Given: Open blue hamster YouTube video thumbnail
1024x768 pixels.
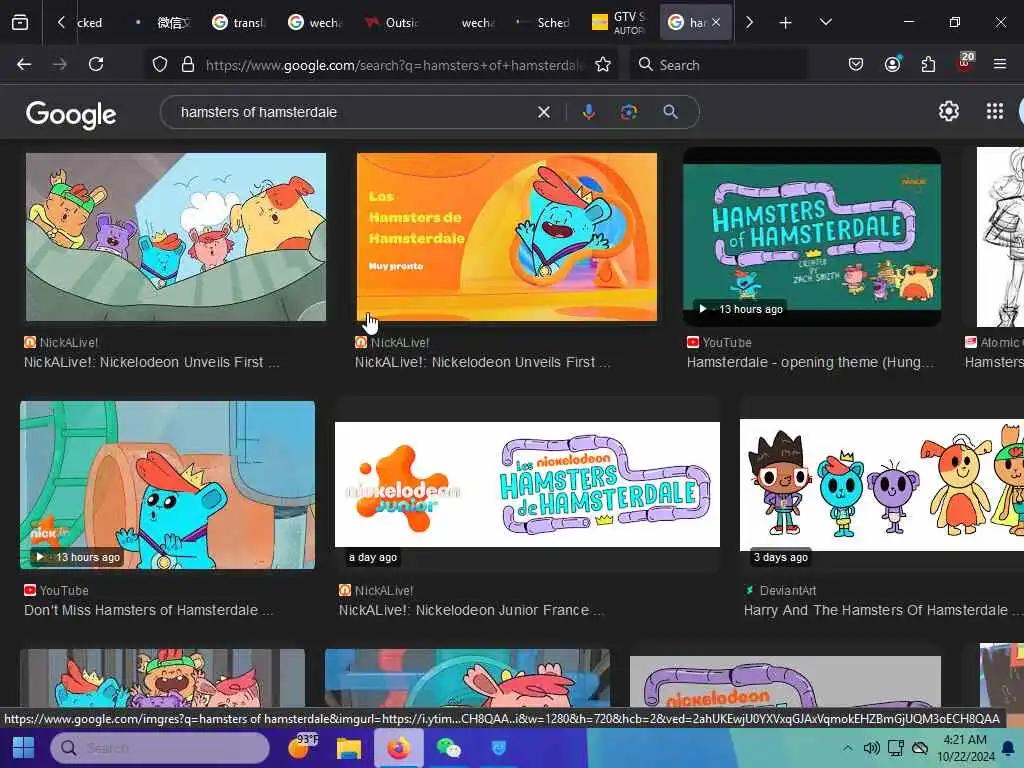Looking at the screenshot, I should [167, 485].
